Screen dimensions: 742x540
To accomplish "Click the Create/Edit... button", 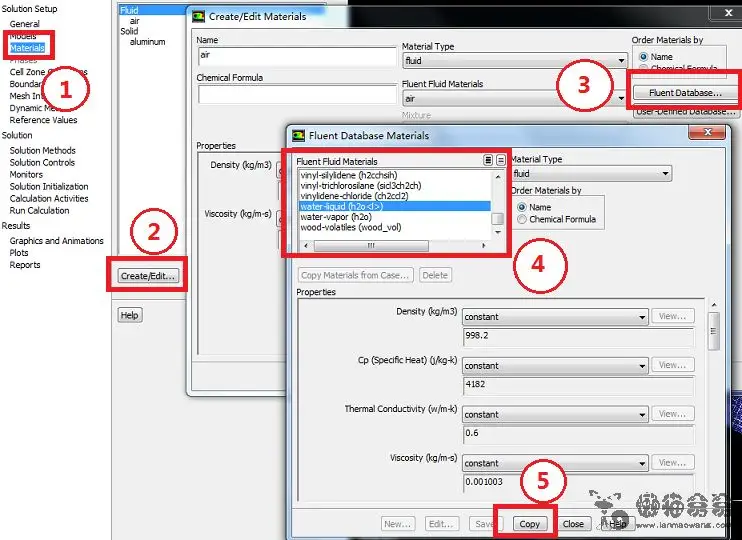I will (148, 275).
